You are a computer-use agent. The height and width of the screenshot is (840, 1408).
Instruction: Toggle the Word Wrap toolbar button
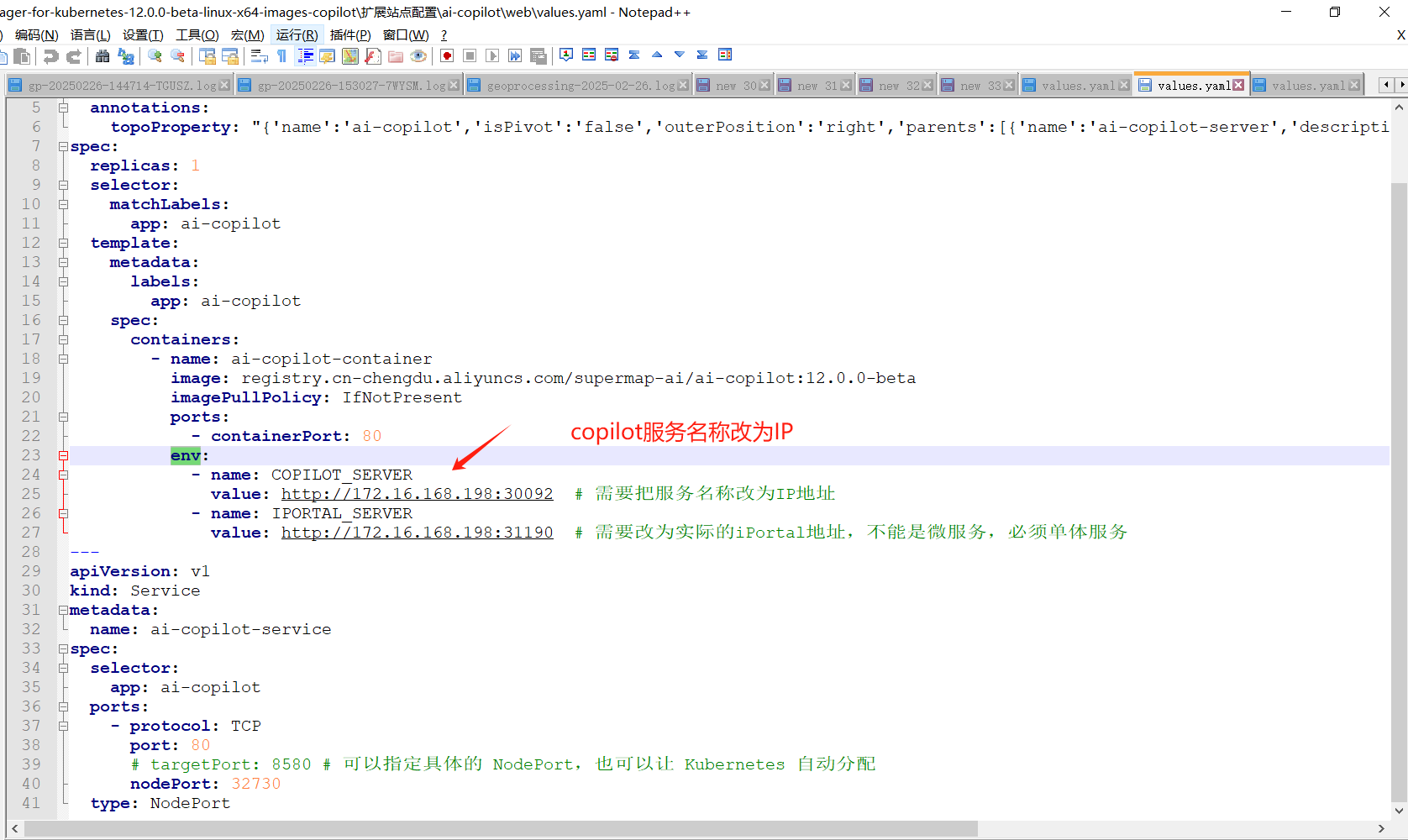pos(260,56)
